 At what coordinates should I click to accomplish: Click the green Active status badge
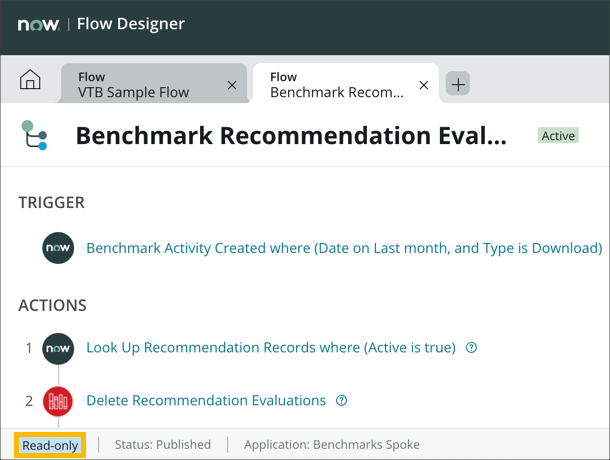[558, 136]
